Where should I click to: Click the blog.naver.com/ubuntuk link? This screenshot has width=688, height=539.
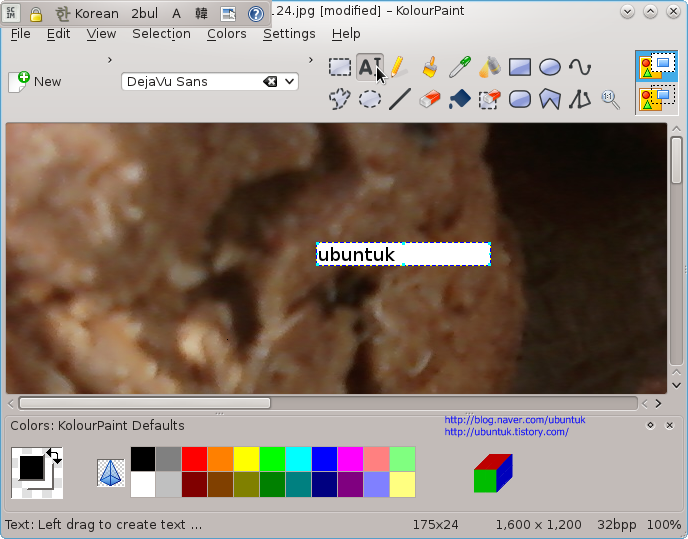[515, 420]
